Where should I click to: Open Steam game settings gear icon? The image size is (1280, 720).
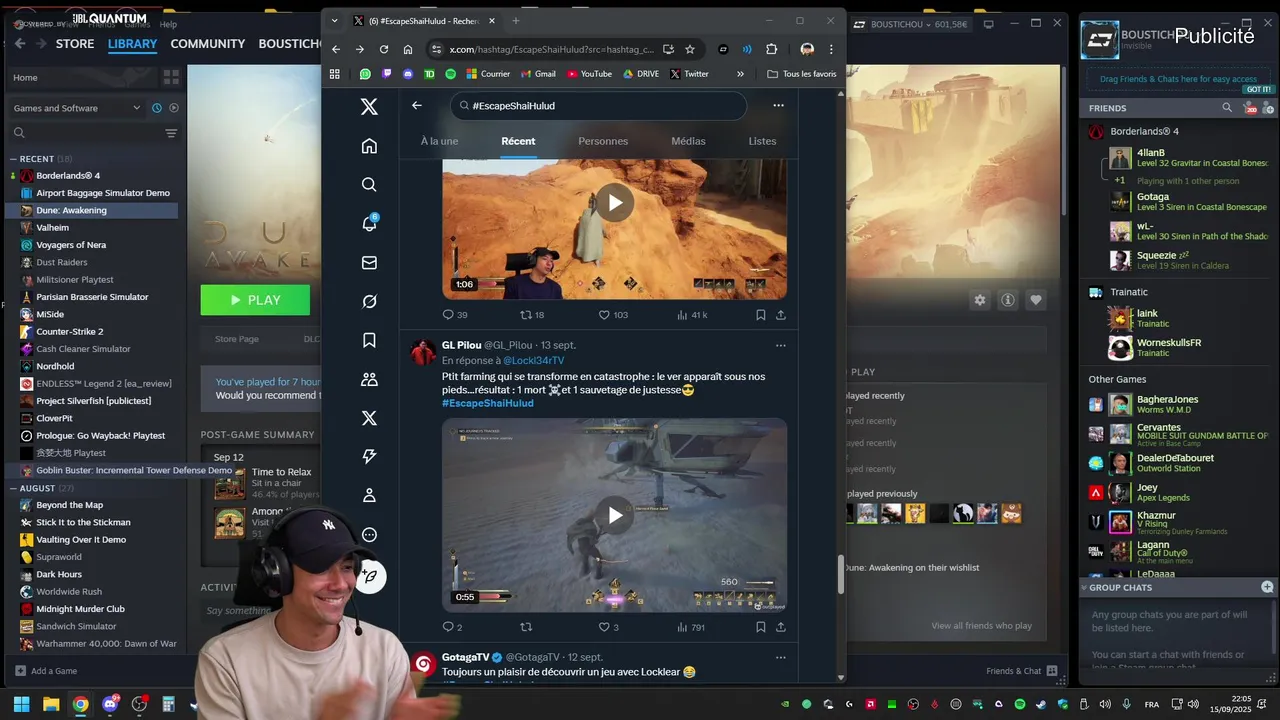point(980,300)
